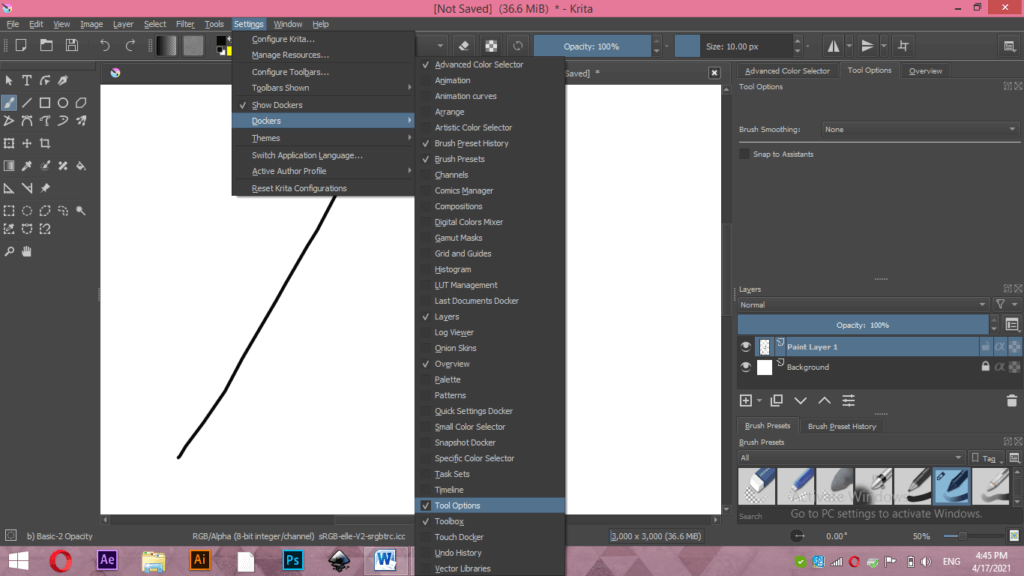This screenshot has height=576, width=1024.
Task: Open the Normal blending mode dropdown
Action: point(862,304)
